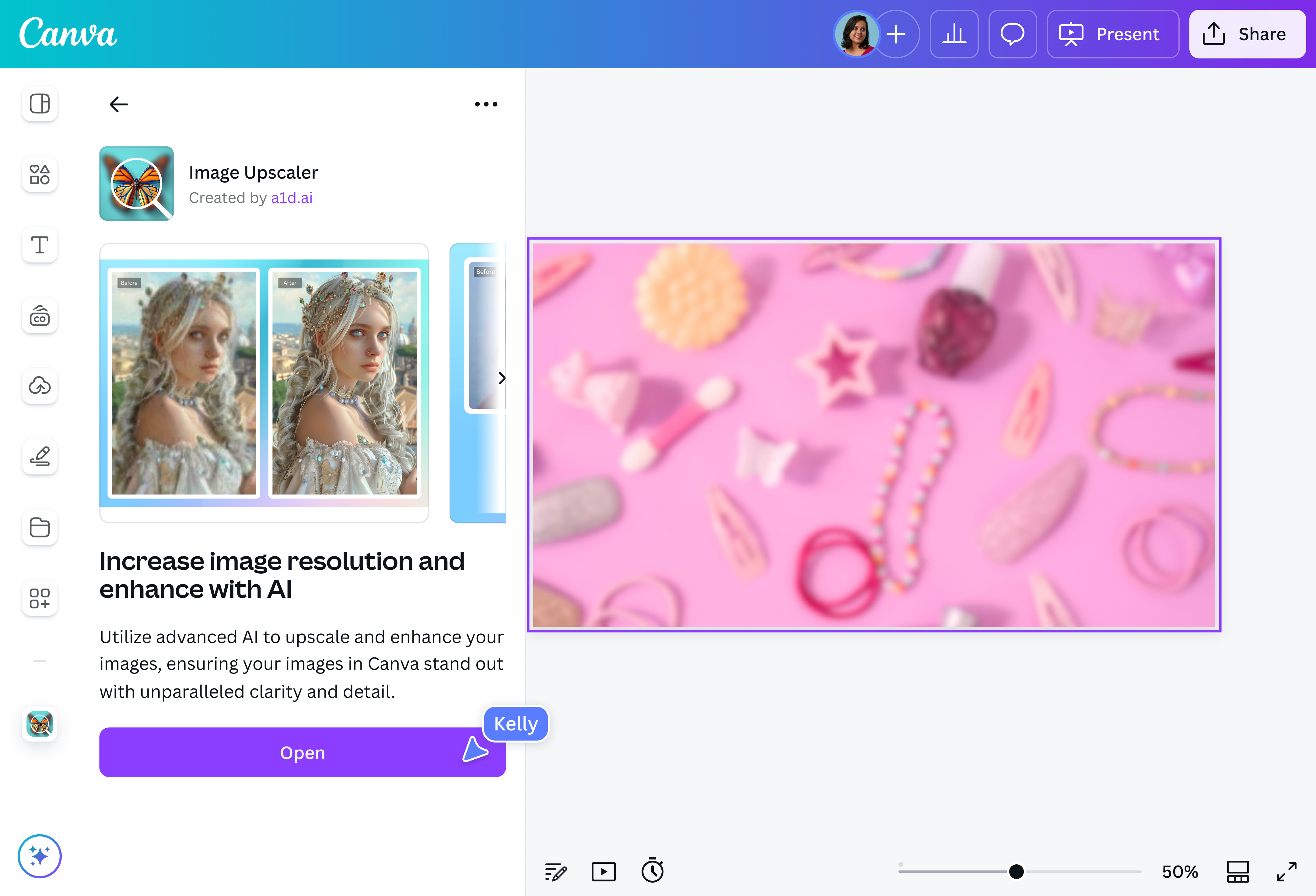The image size is (1316, 896).
Task: Open the Canva AI sparkle assistant
Action: [x=40, y=856]
